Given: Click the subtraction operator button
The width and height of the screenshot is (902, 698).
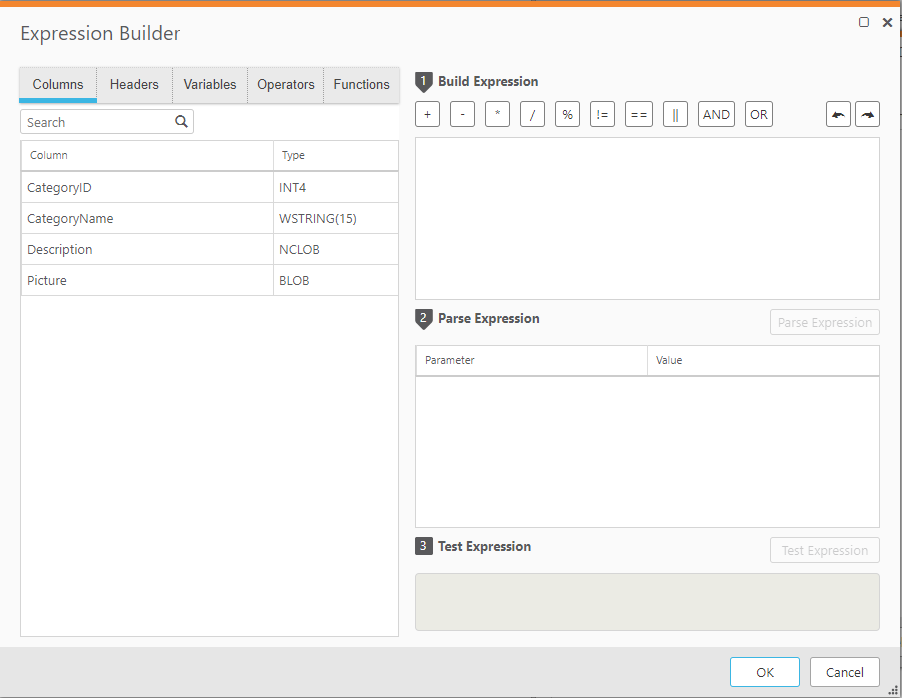Looking at the screenshot, I should pyautogui.click(x=462, y=114).
